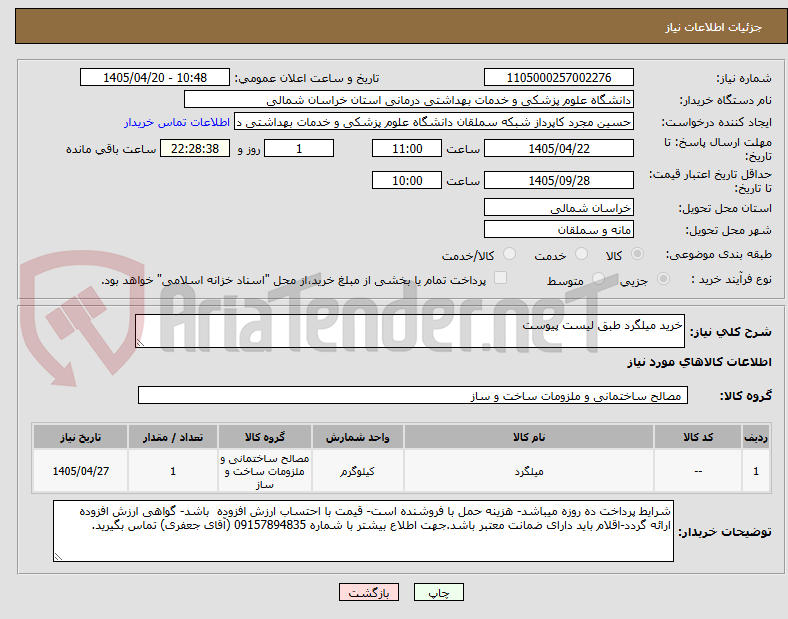Click the request creator field
This screenshot has height=619, width=788.
(434, 122)
